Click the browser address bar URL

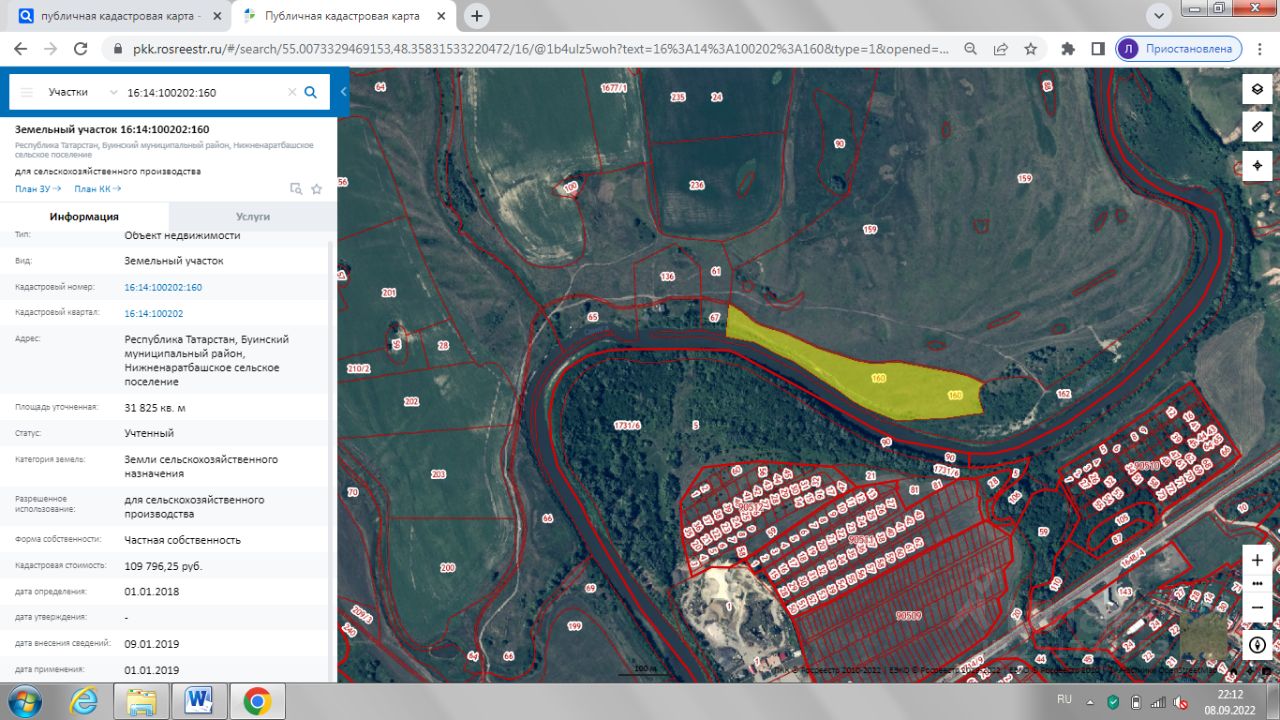click(x=540, y=48)
